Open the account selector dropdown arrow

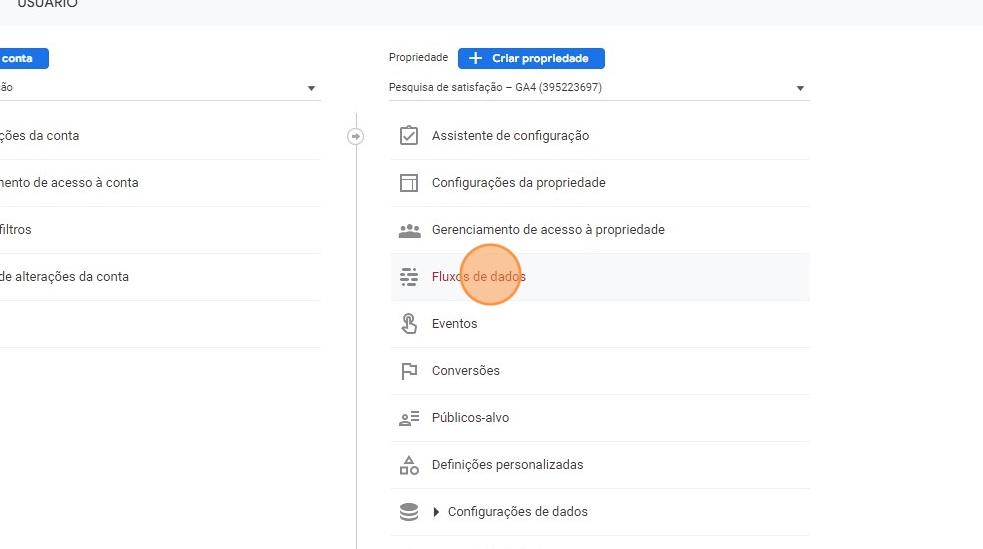pos(311,88)
